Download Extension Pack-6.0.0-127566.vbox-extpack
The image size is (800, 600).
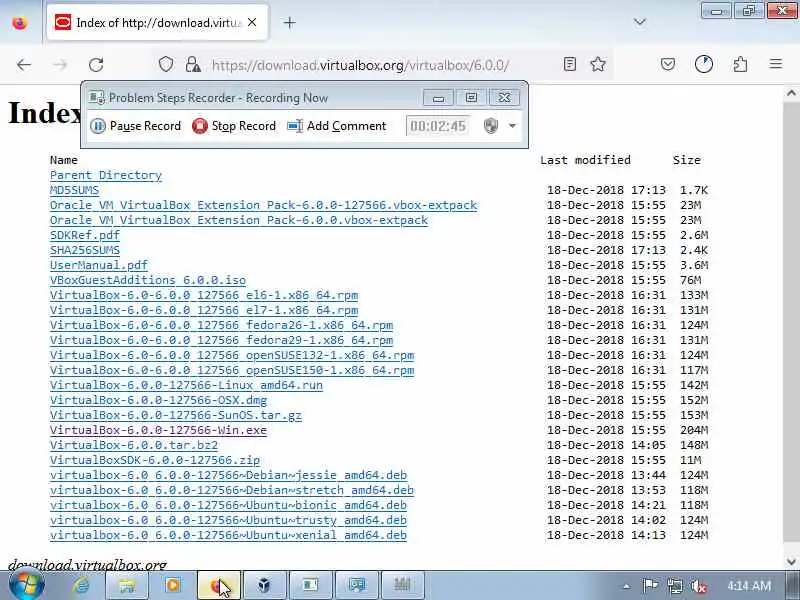point(263,205)
